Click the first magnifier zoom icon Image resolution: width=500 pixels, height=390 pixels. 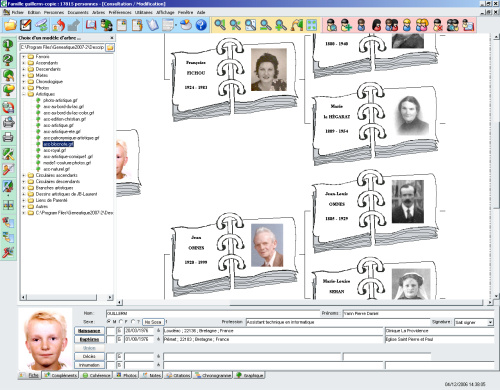pos(220,25)
